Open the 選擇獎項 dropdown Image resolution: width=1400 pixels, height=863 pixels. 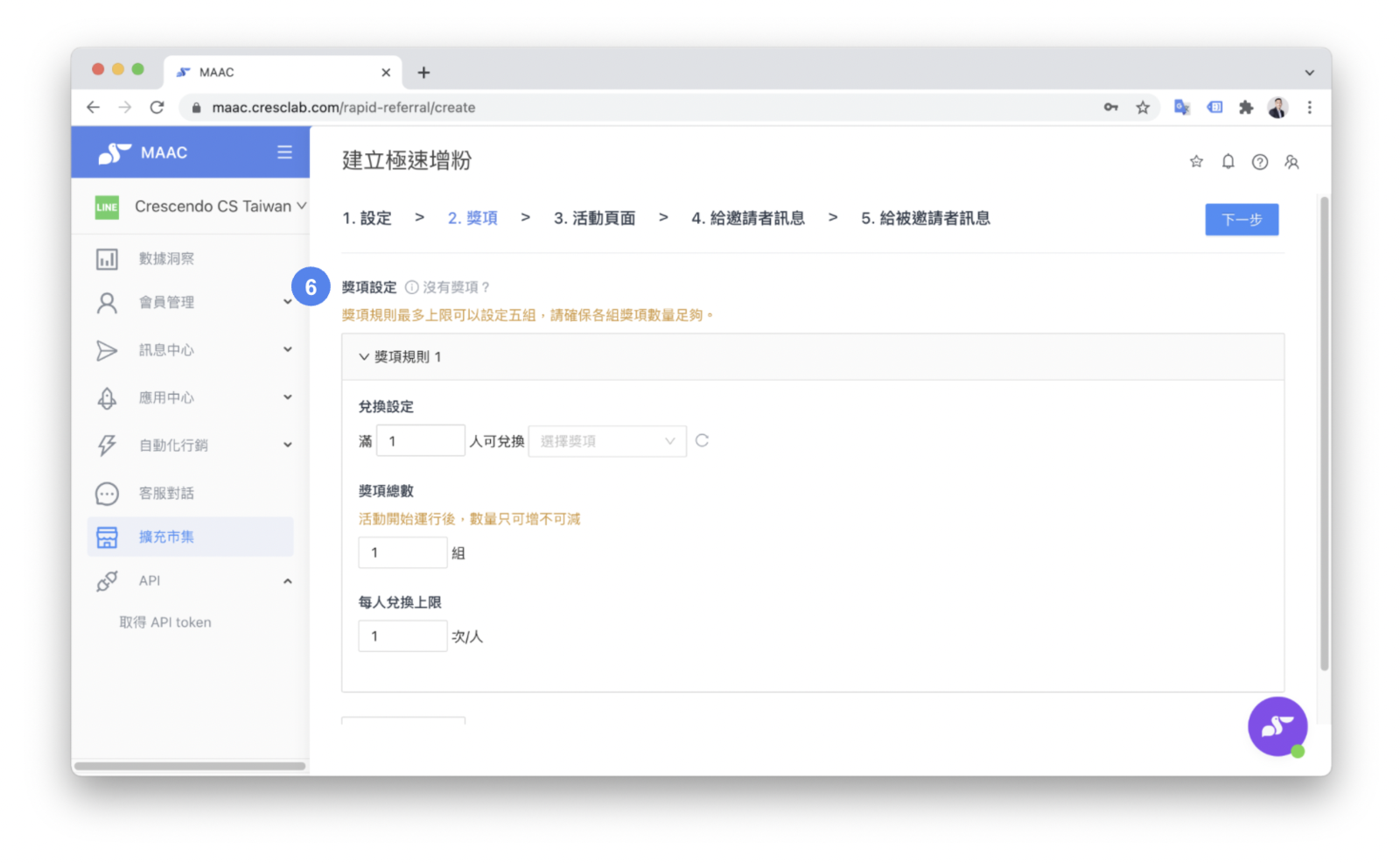coord(607,441)
